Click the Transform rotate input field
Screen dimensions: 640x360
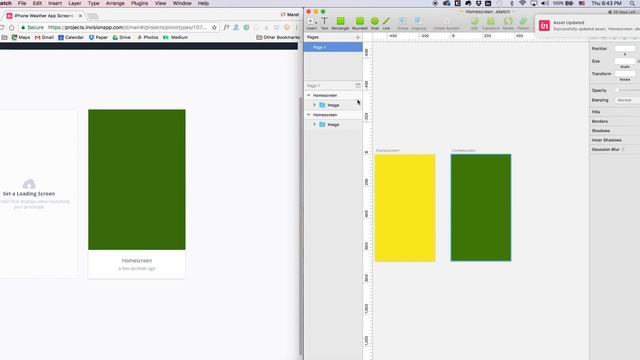click(x=625, y=74)
